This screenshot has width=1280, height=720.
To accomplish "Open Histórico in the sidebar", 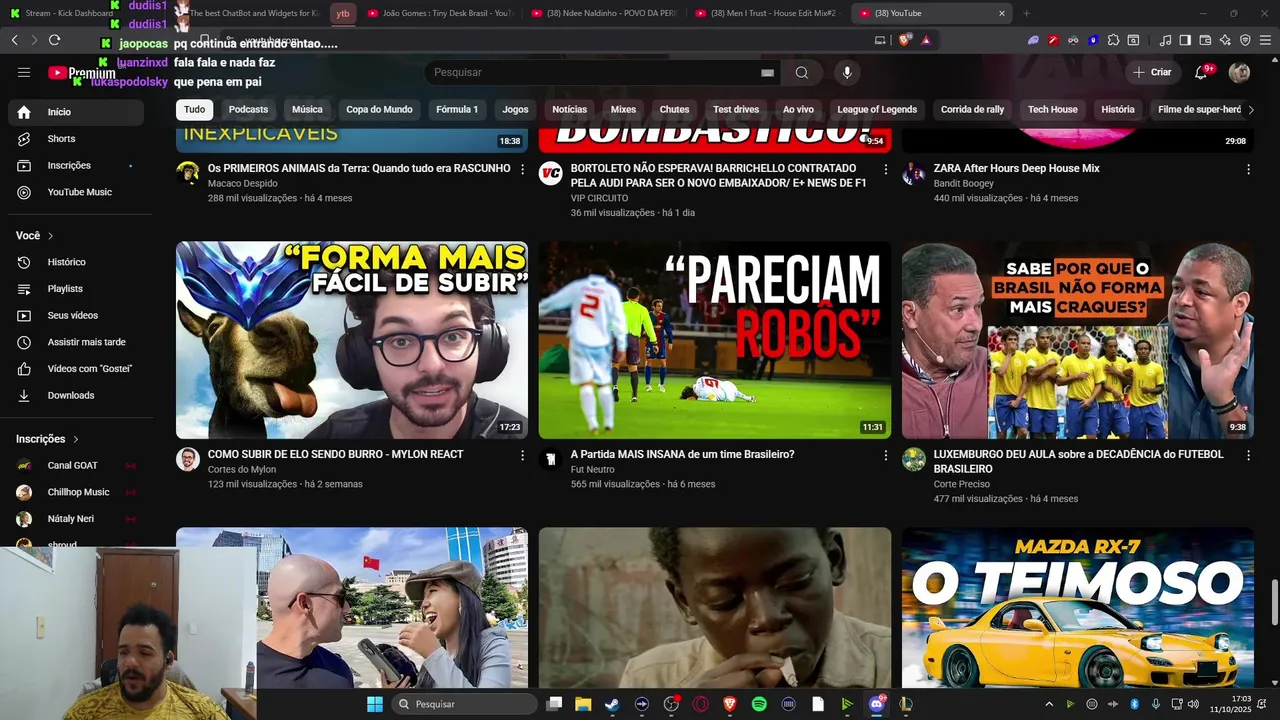I will (76, 262).
